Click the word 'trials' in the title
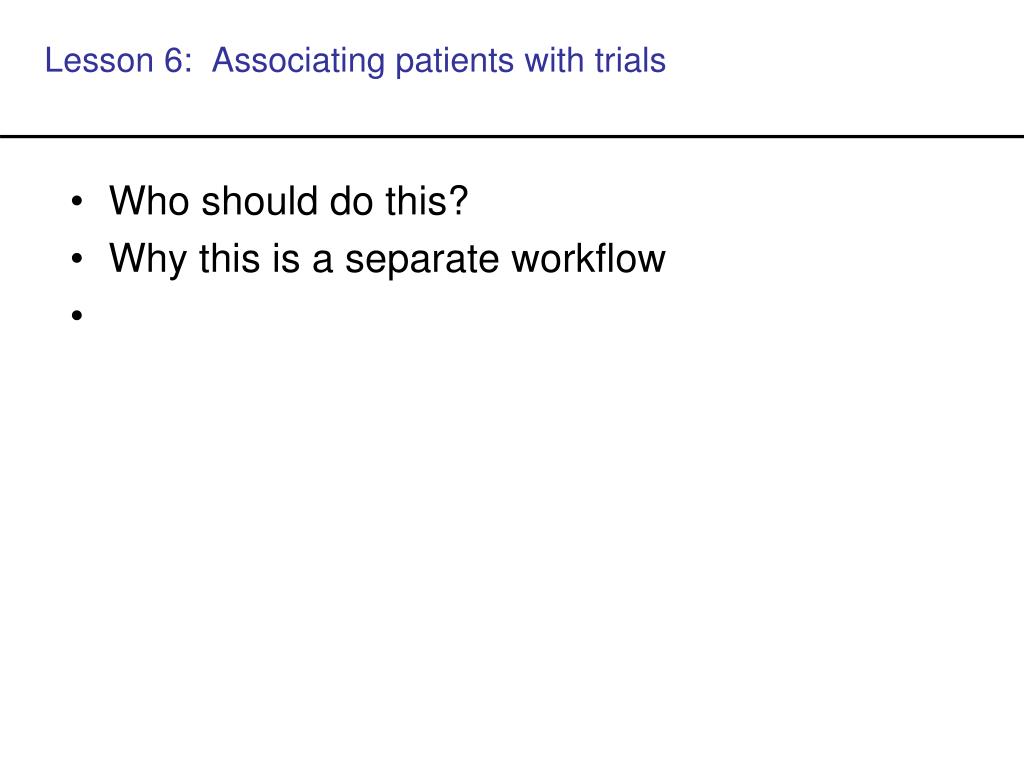Viewport: 1024px width, 768px height. click(630, 60)
